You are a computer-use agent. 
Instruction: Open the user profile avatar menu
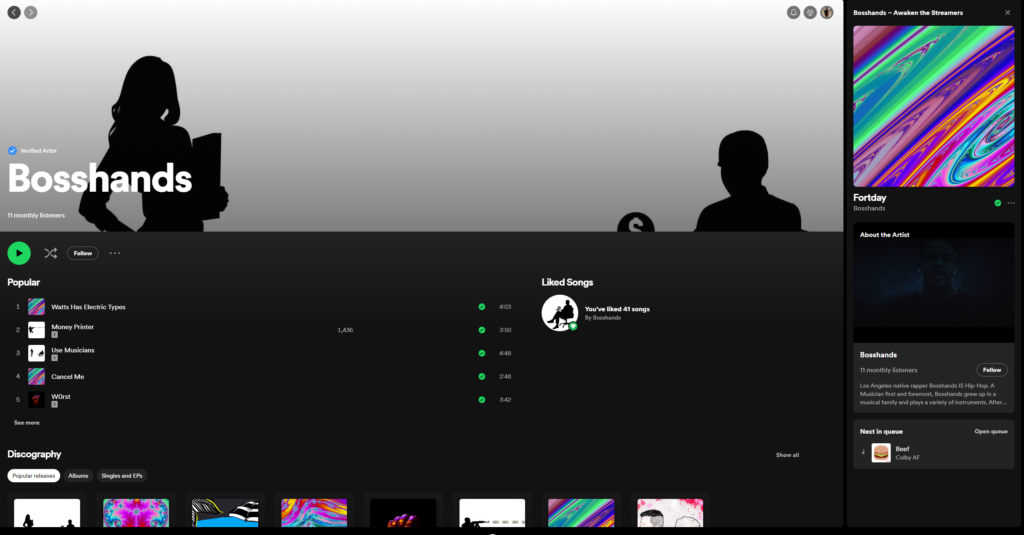[827, 12]
